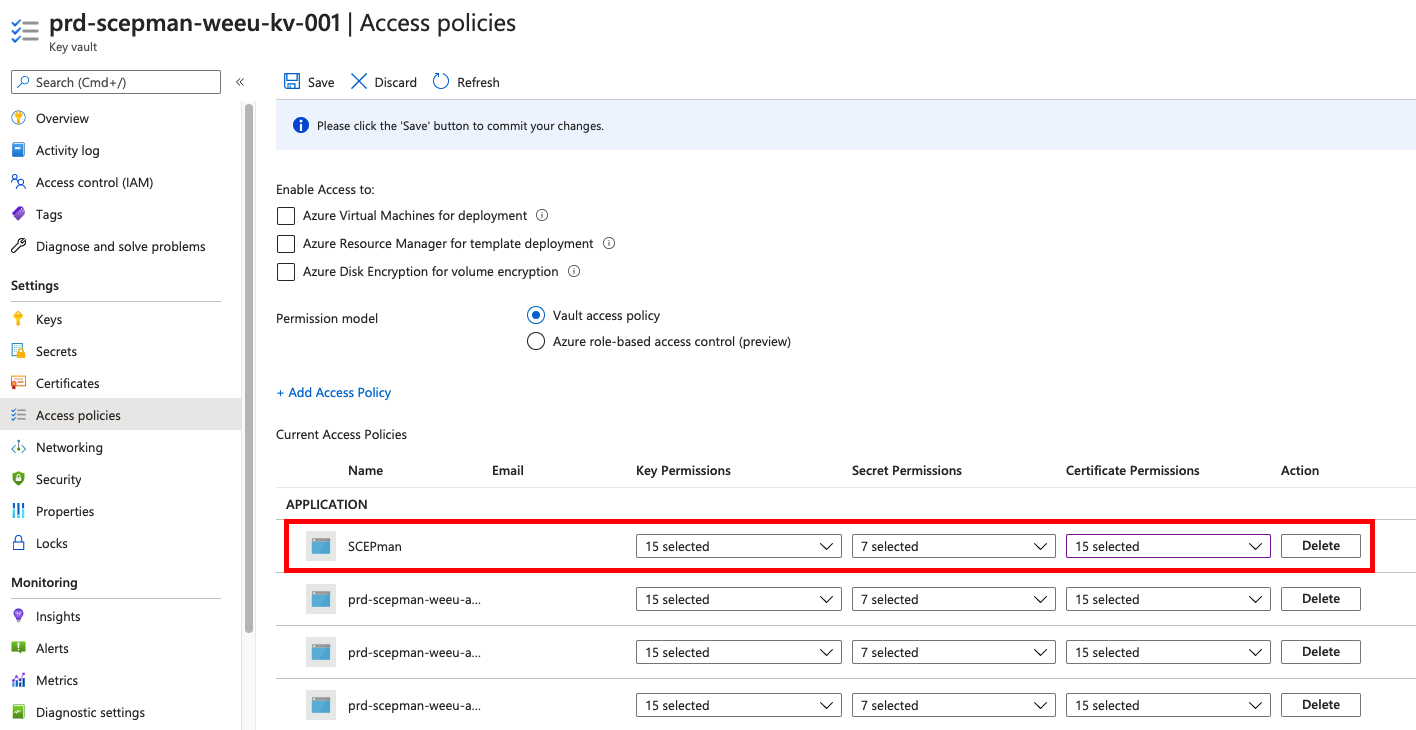Screen dimensions: 1416x730
Task: Click the Refresh circular arrow icon
Action: pos(441,82)
